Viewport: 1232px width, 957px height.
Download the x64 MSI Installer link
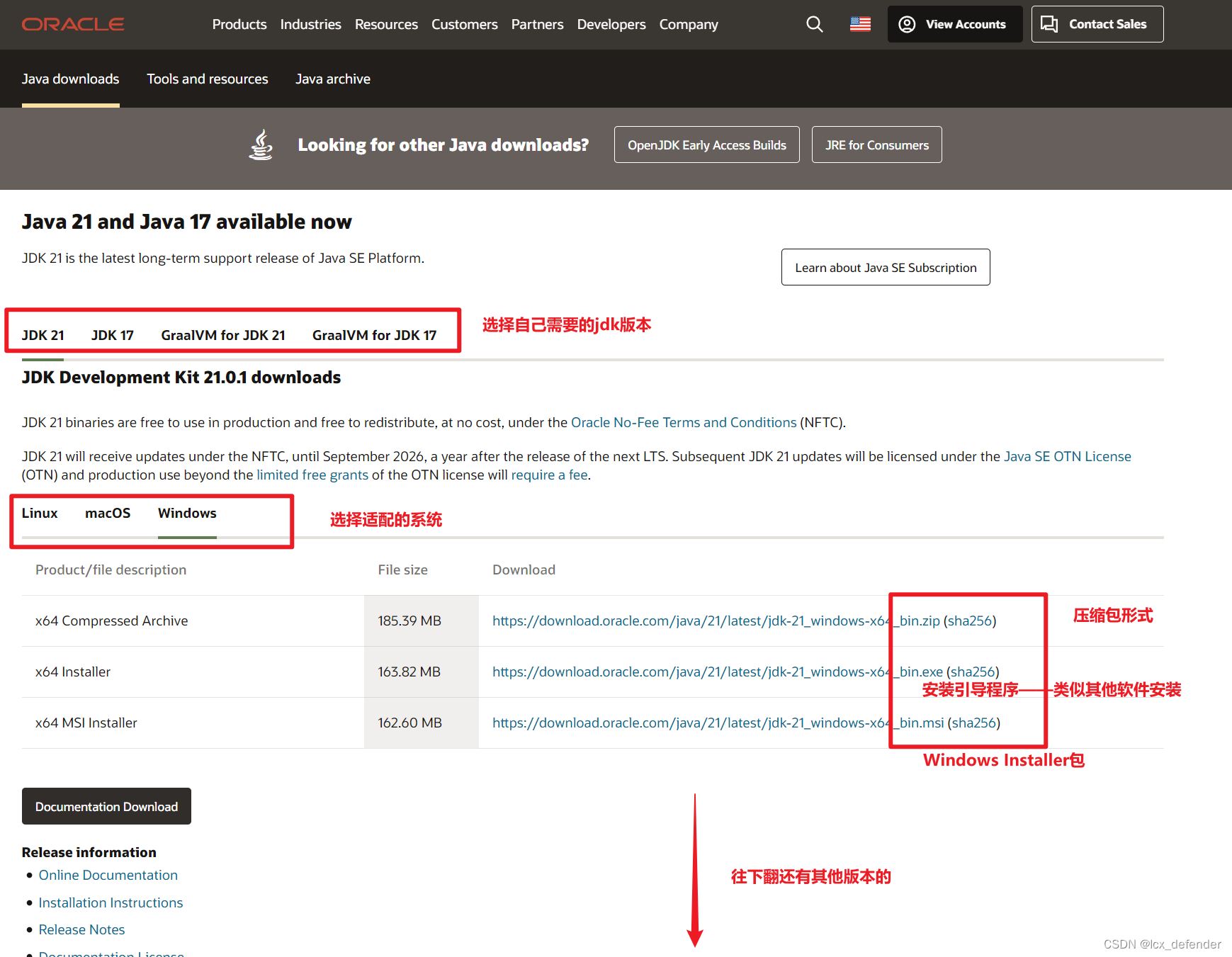coord(718,723)
